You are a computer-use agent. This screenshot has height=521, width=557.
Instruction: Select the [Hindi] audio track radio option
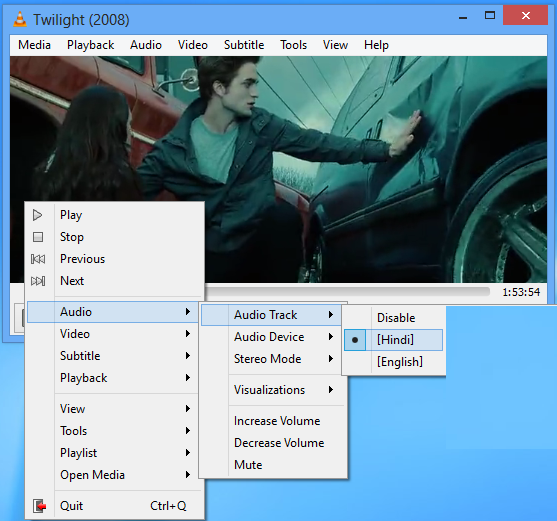pyautogui.click(x=393, y=340)
